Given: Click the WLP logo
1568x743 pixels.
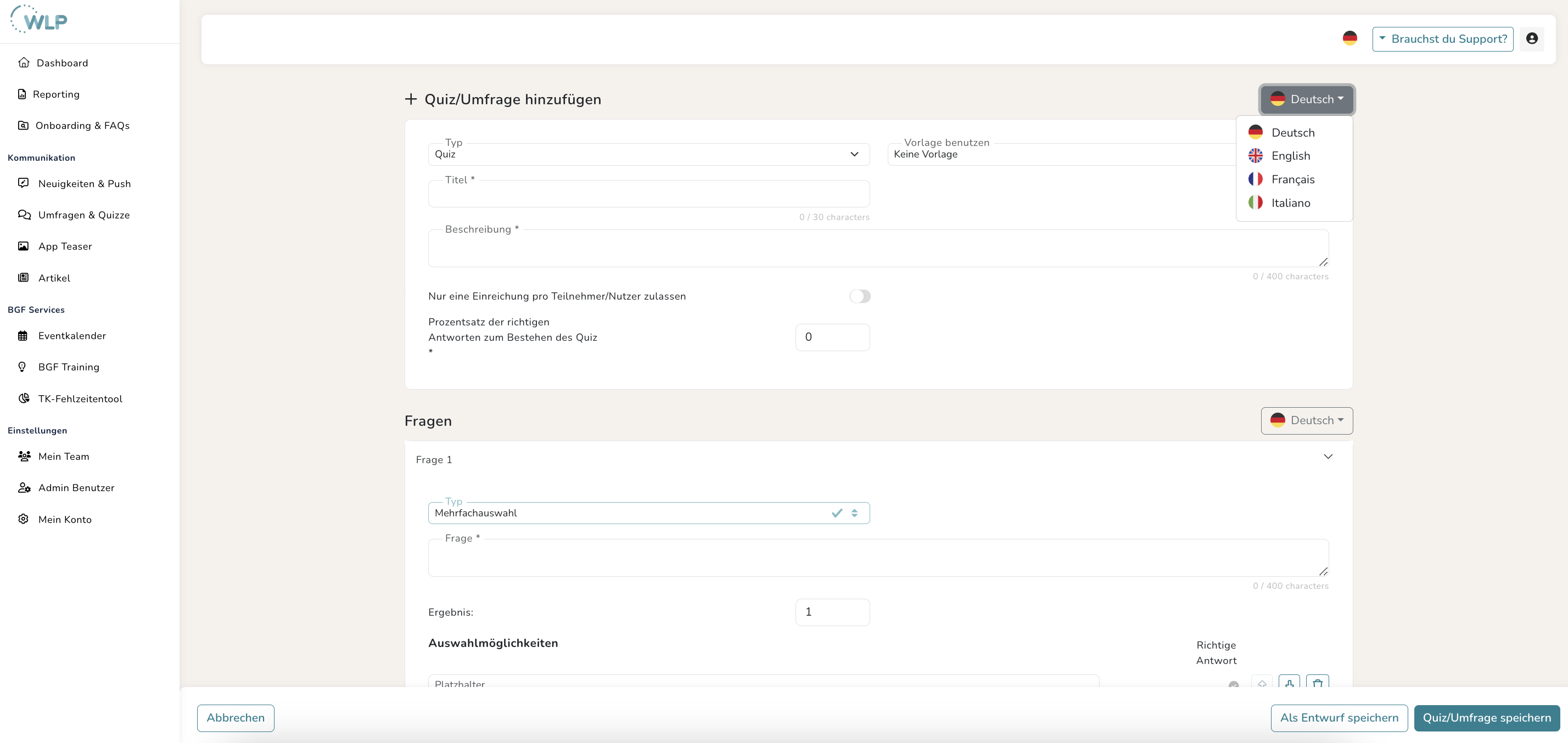Looking at the screenshot, I should [x=39, y=20].
